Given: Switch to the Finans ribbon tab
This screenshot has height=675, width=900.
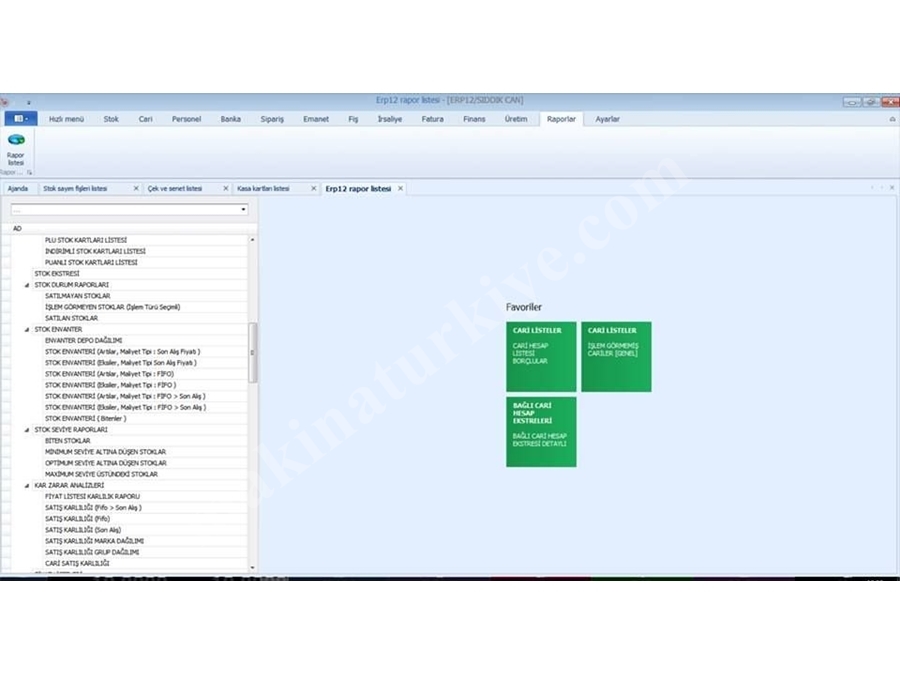Looking at the screenshot, I should 474,119.
